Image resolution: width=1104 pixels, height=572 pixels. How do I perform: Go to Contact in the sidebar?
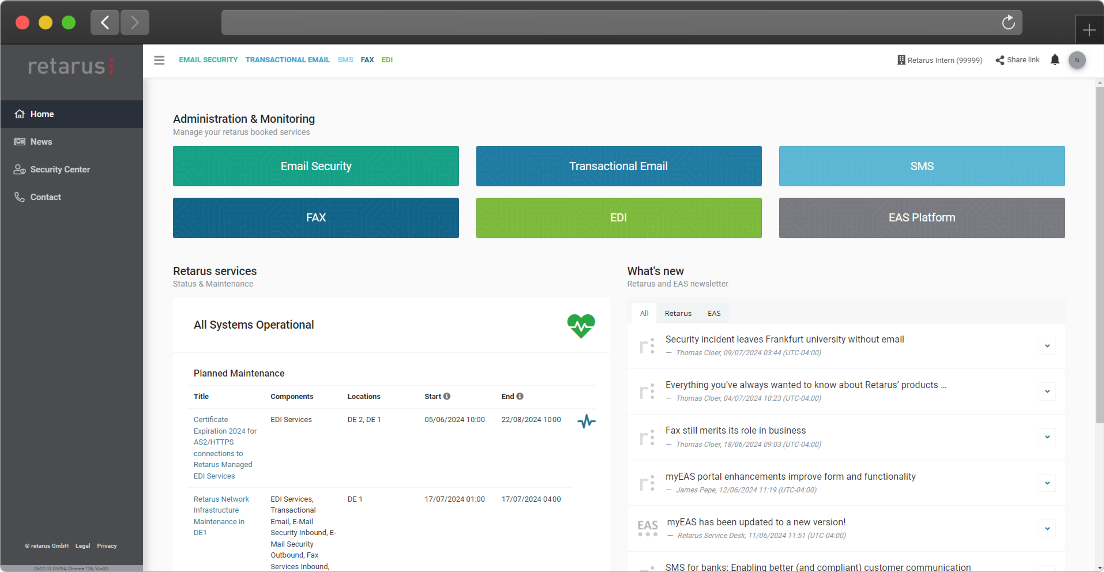(x=71, y=197)
